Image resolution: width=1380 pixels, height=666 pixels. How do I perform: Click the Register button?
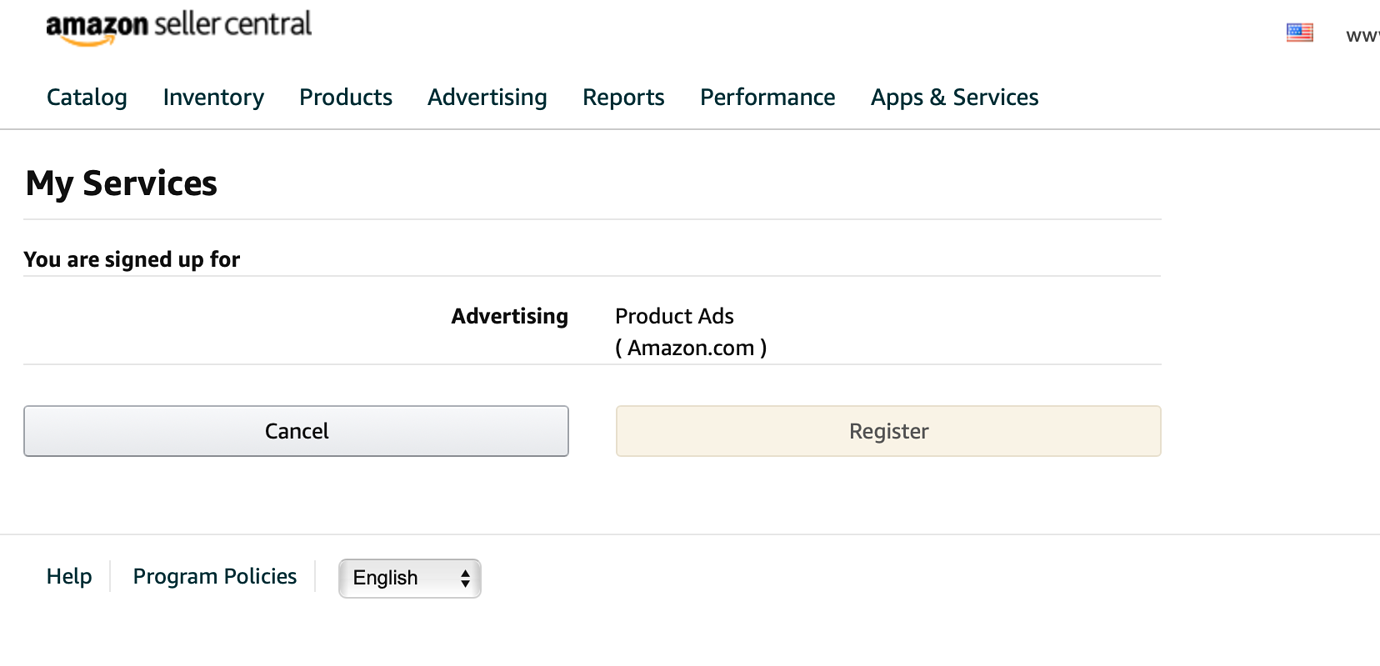click(888, 430)
